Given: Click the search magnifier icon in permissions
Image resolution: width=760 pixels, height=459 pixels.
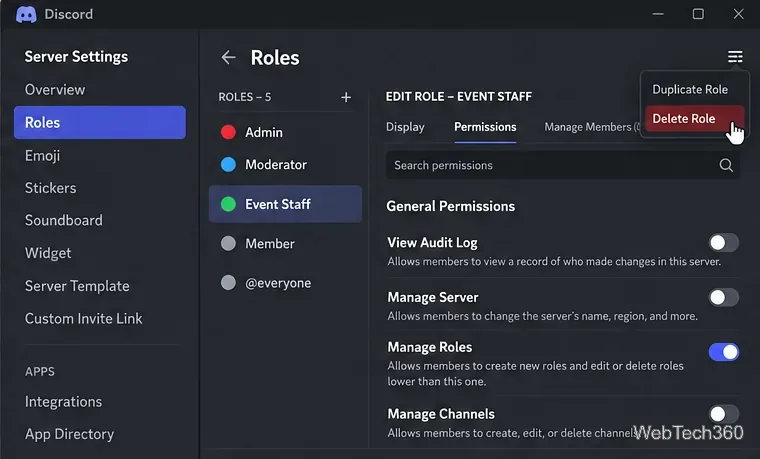Looking at the screenshot, I should click(726, 165).
